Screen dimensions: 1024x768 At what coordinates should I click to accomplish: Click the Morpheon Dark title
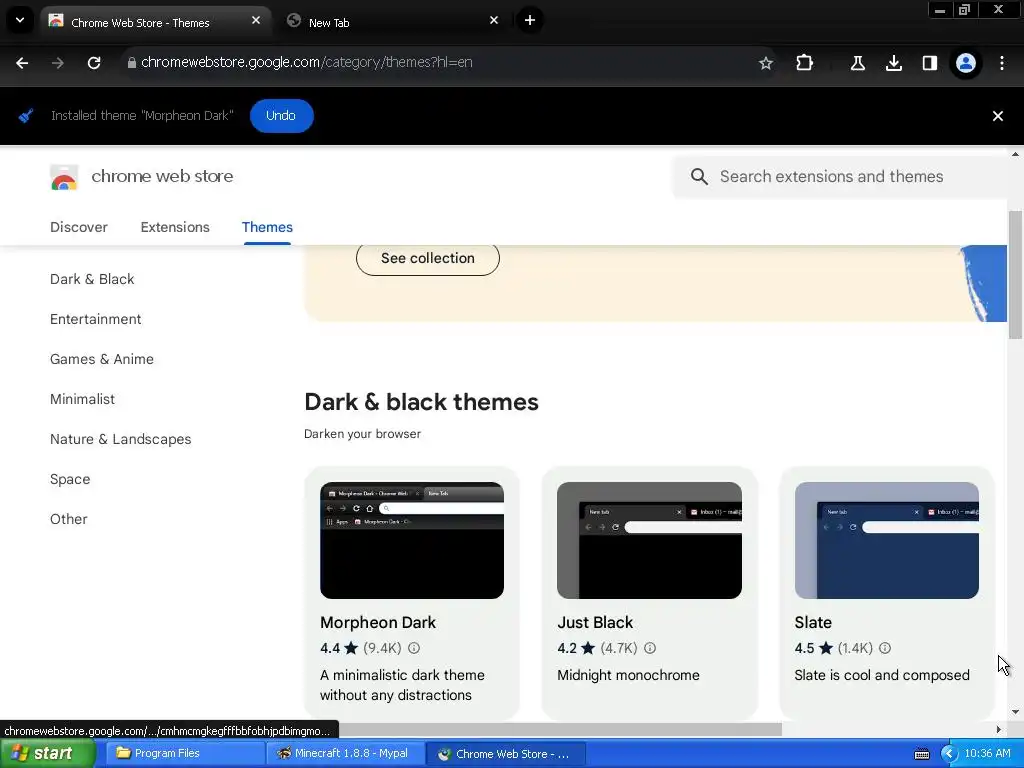[x=378, y=622]
